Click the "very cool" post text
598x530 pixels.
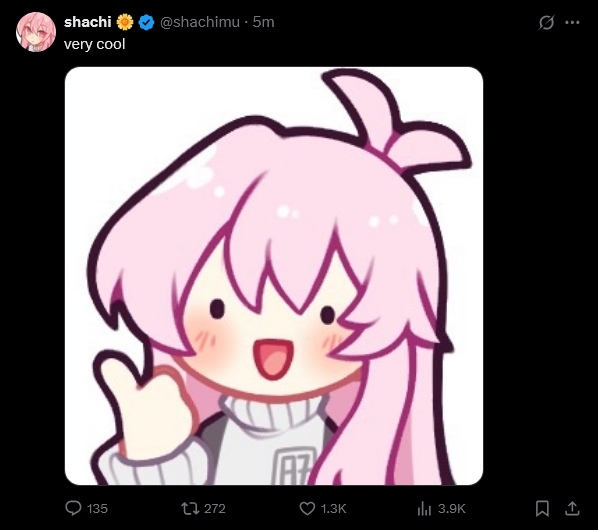pos(95,44)
